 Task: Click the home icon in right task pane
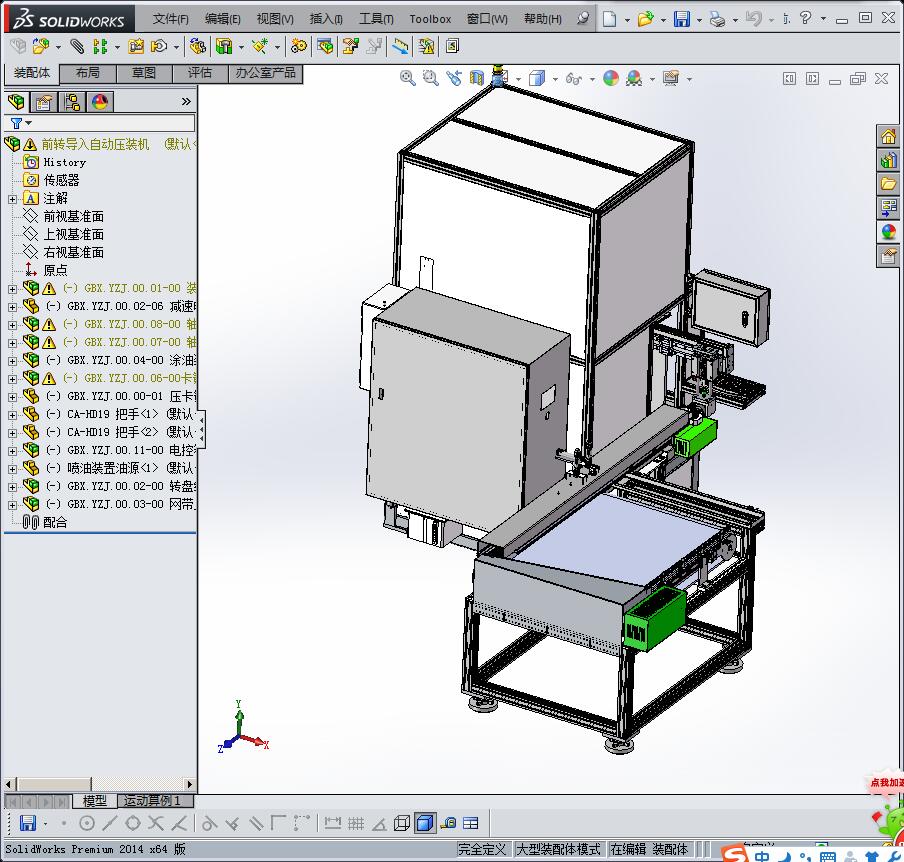click(x=888, y=137)
